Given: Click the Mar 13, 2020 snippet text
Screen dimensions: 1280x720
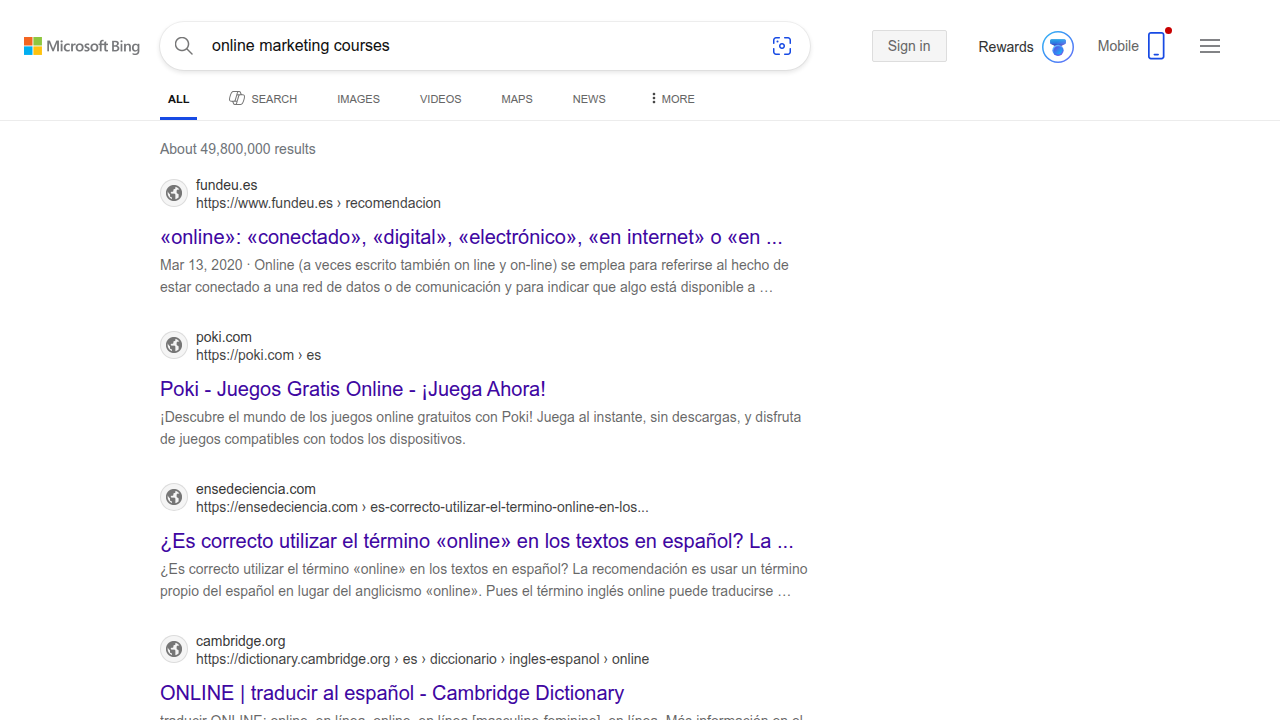Looking at the screenshot, I should tap(475, 276).
